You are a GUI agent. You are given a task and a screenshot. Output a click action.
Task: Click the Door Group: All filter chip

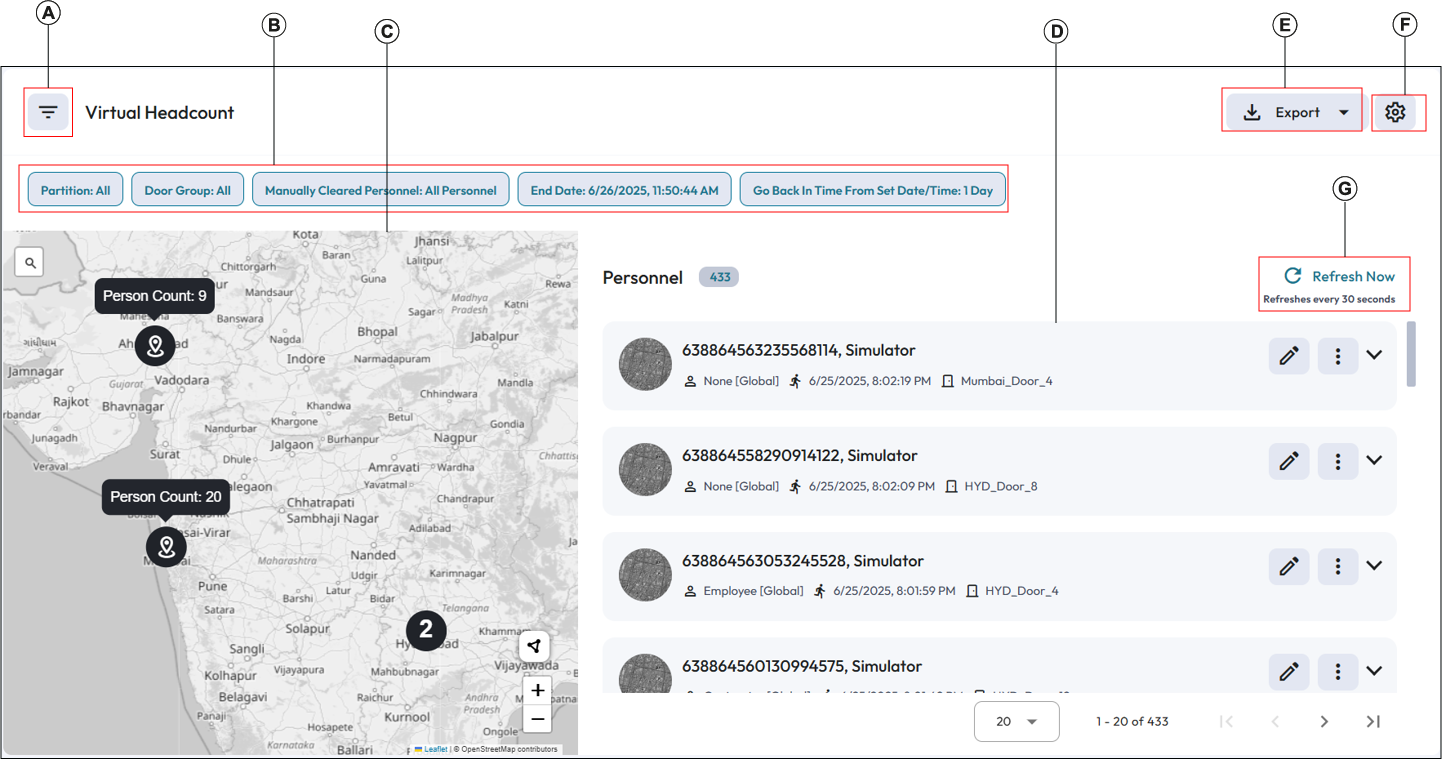(187, 190)
